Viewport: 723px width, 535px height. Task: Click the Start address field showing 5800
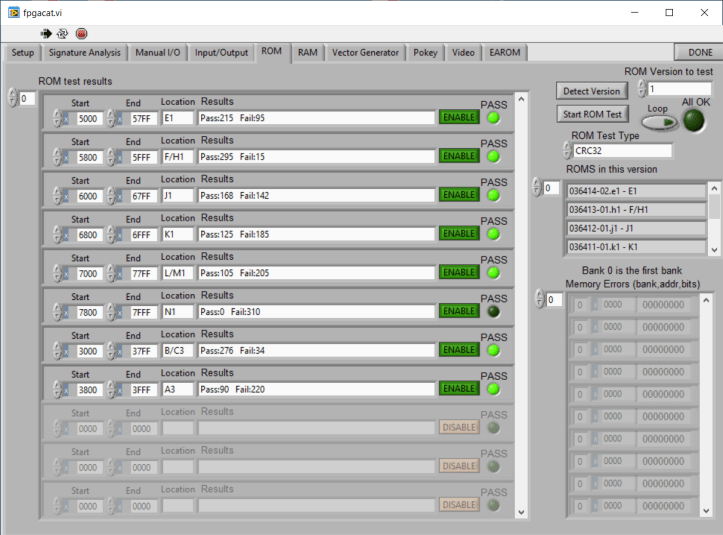point(89,156)
